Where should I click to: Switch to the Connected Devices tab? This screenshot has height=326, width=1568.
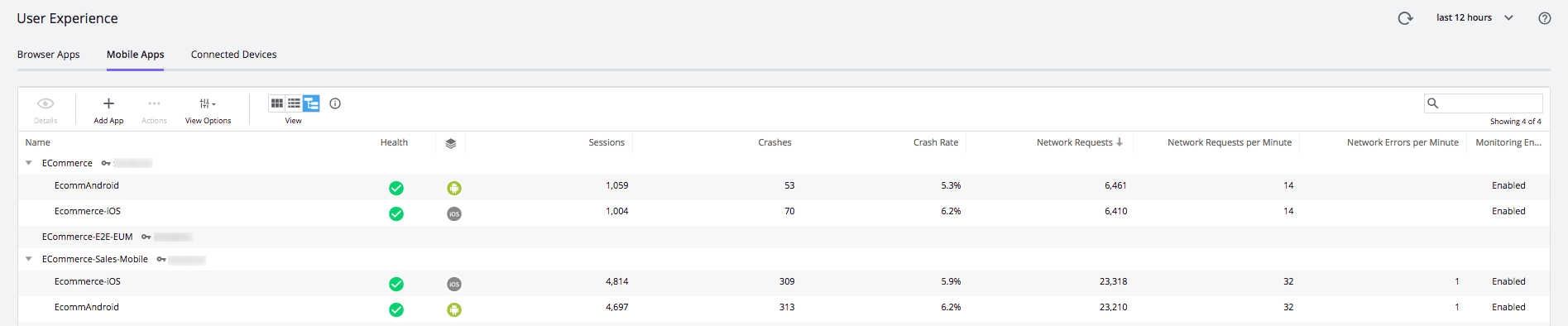(233, 55)
